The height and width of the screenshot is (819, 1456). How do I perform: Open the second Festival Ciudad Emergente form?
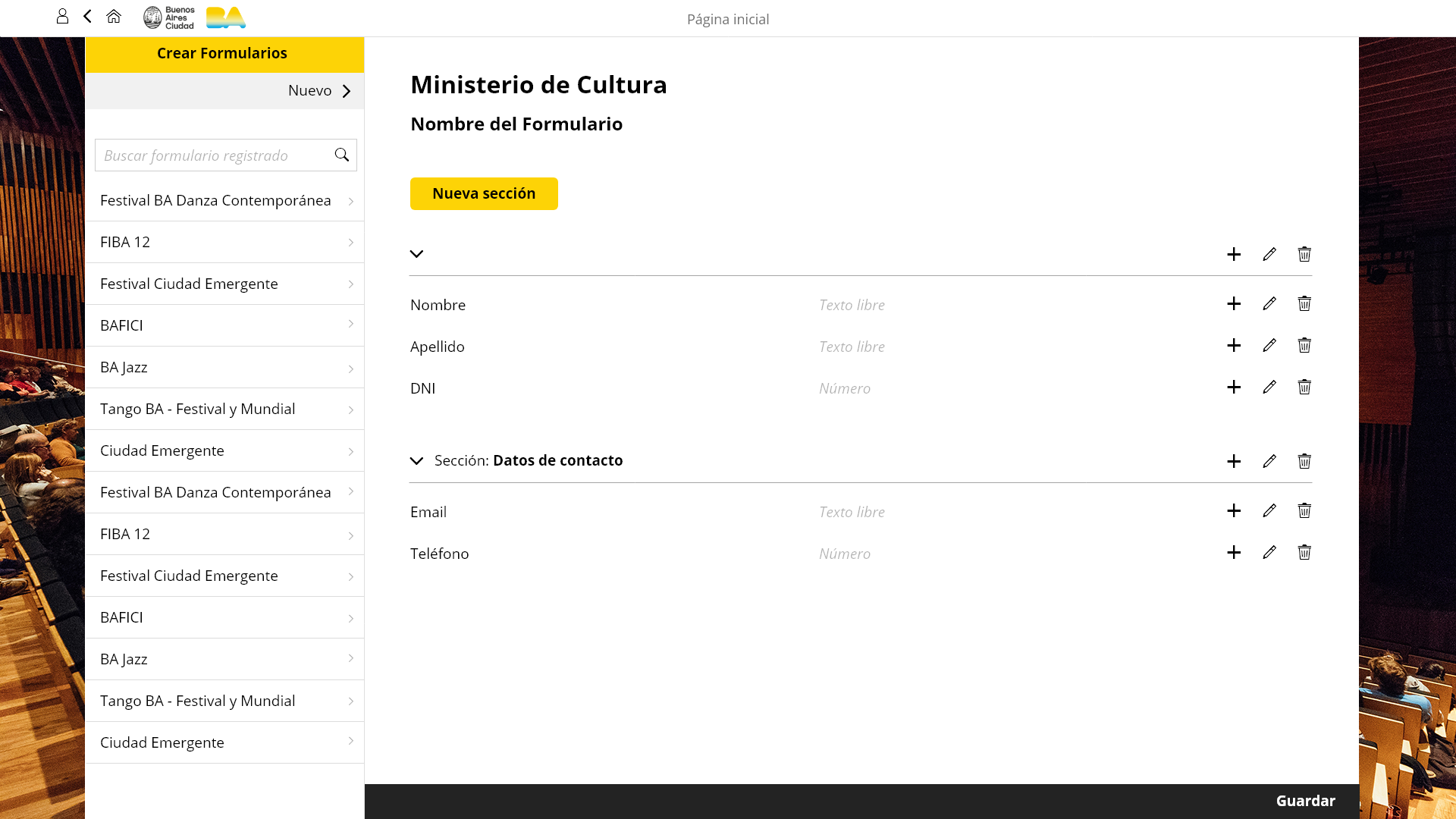pyautogui.click(x=224, y=576)
